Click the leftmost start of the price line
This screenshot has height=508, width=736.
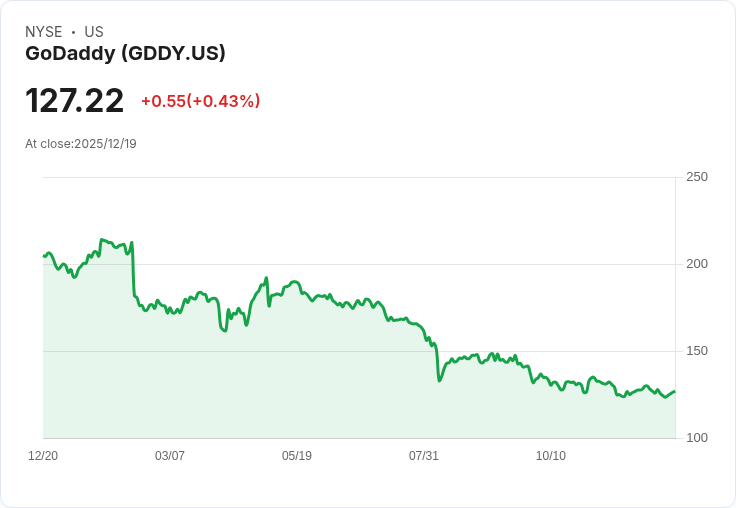point(44,256)
